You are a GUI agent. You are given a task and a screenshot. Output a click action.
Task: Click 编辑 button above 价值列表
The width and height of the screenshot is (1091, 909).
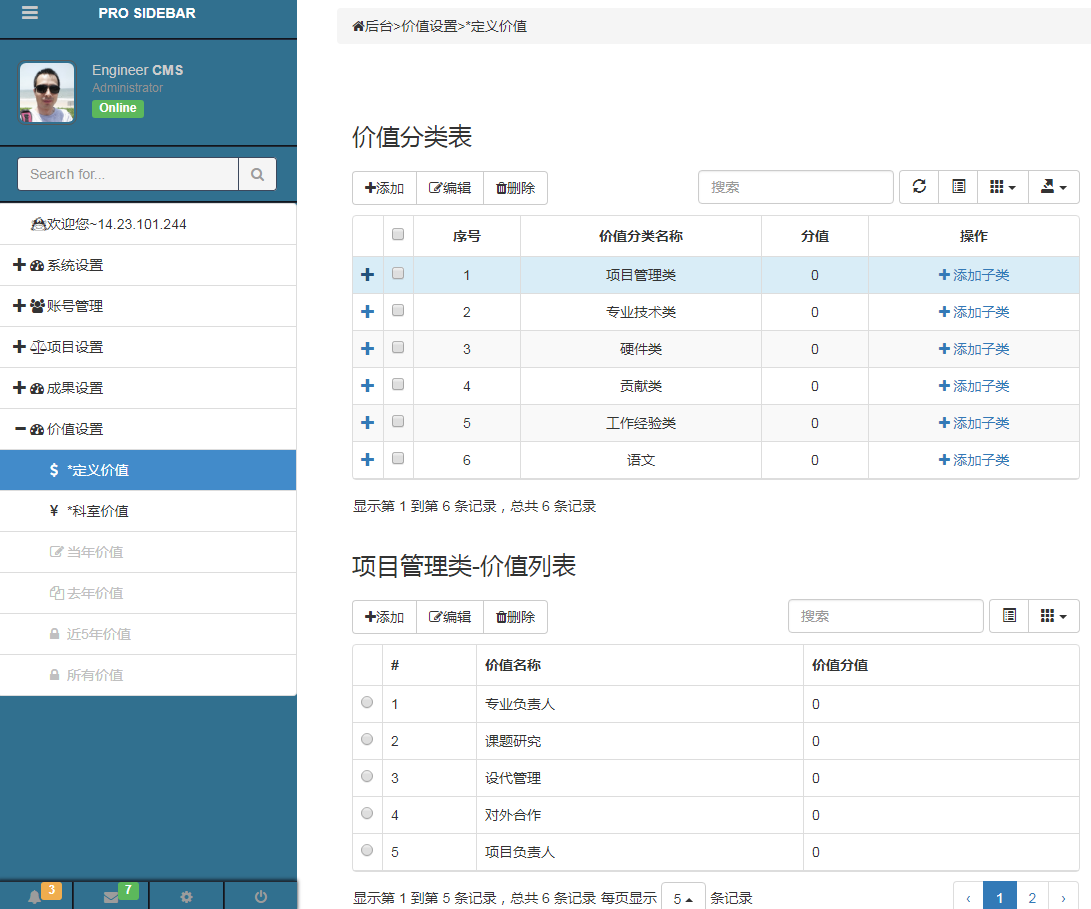449,617
